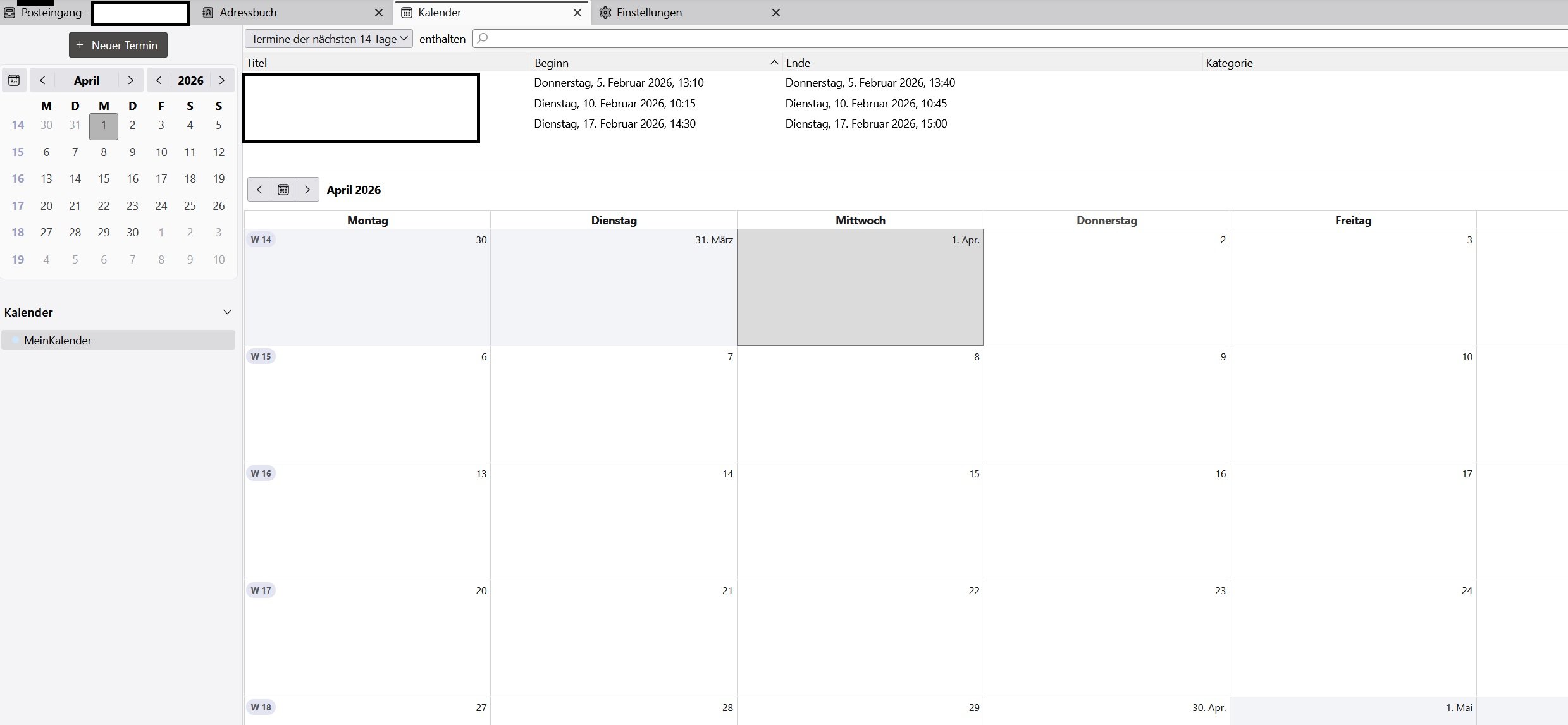The width and height of the screenshot is (1568, 725).
Task: Click the Neuer Termin button
Action: coord(118,45)
